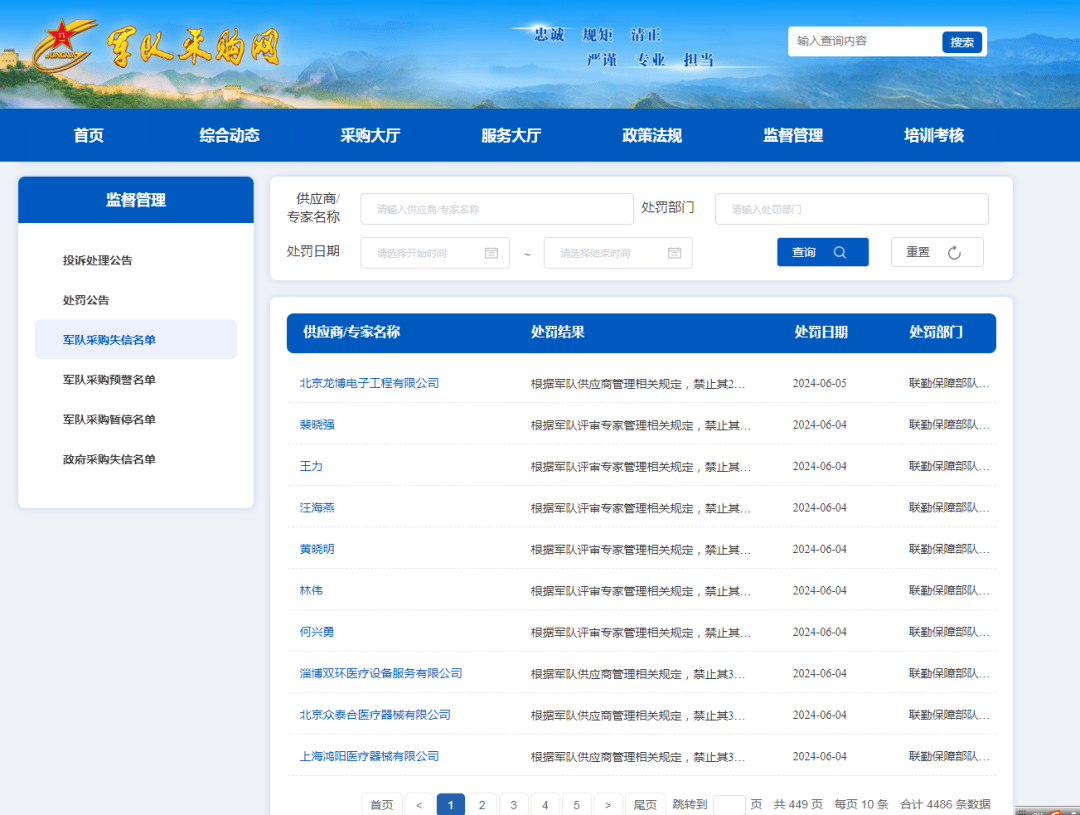Image resolution: width=1080 pixels, height=815 pixels.
Task: Open the 培训考核 navigation item
Action: 934,135
